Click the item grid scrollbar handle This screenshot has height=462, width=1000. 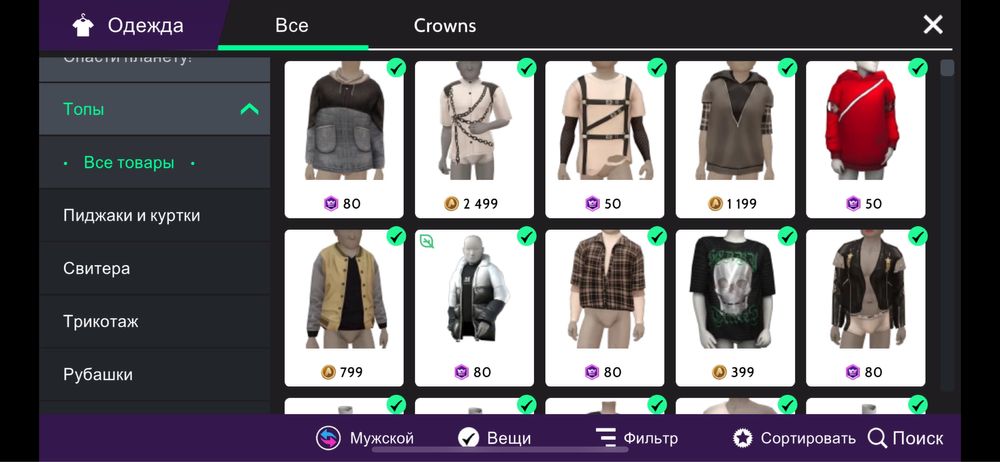click(947, 68)
